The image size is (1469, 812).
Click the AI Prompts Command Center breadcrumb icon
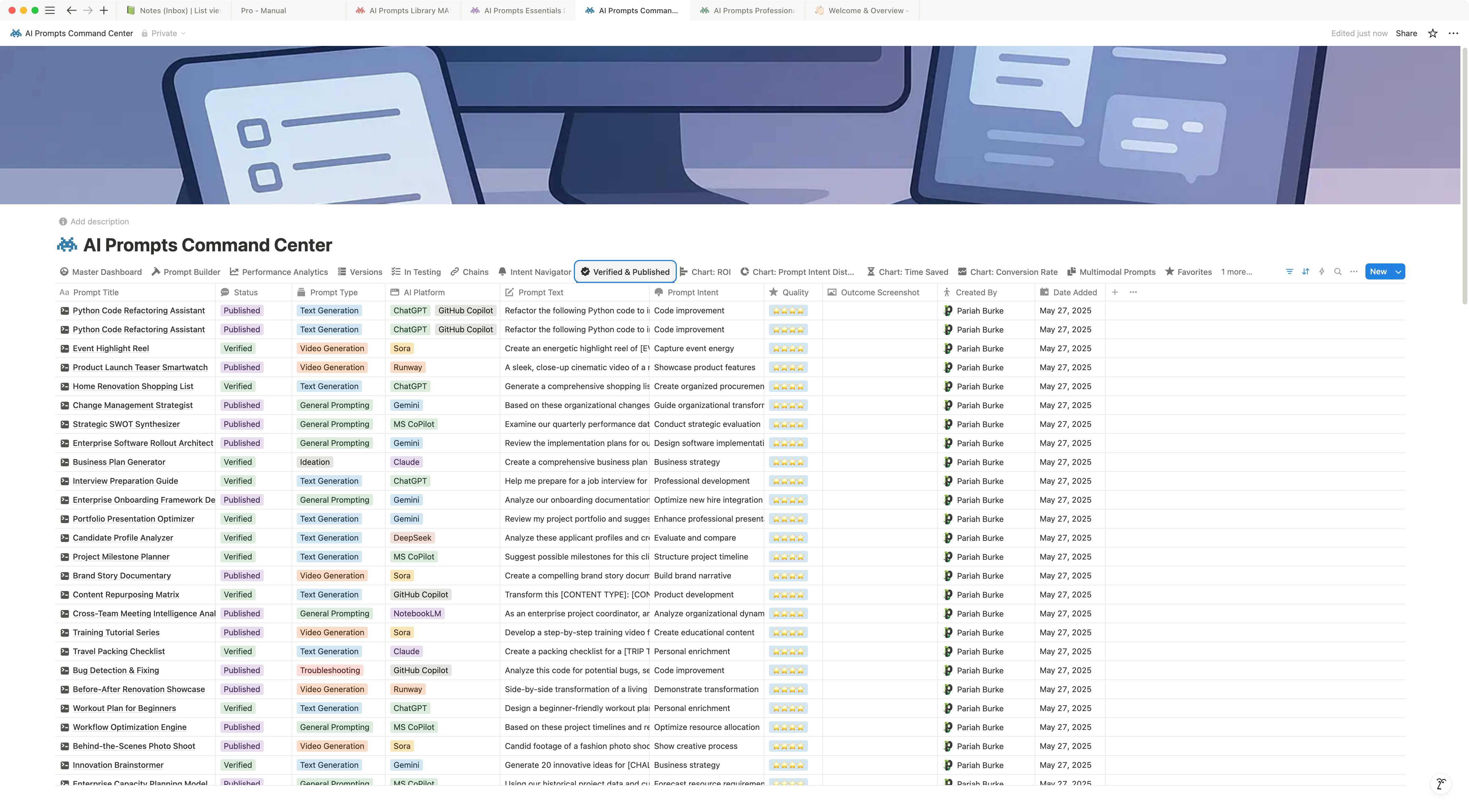(x=16, y=33)
